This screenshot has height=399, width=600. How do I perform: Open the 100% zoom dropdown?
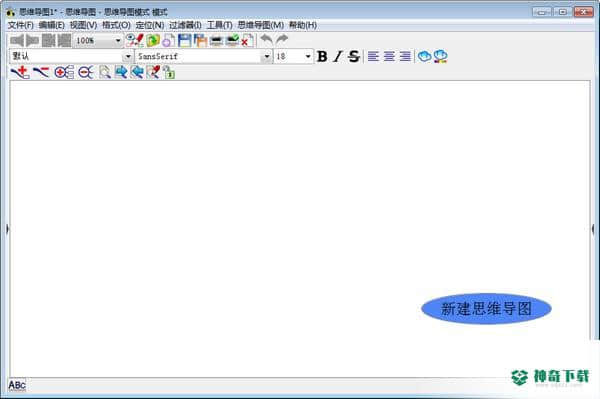click(98, 40)
